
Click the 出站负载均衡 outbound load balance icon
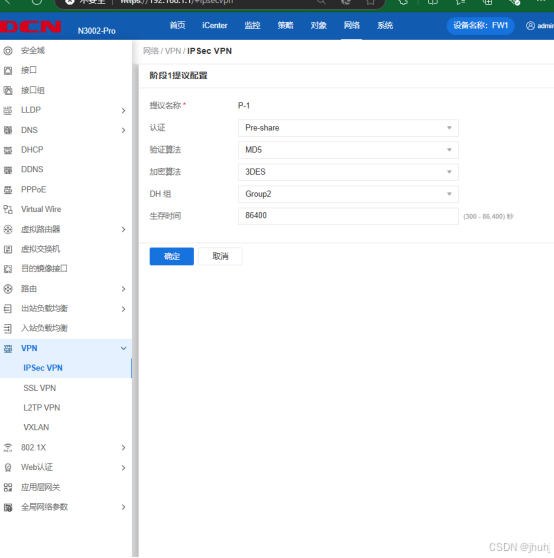pos(8,309)
